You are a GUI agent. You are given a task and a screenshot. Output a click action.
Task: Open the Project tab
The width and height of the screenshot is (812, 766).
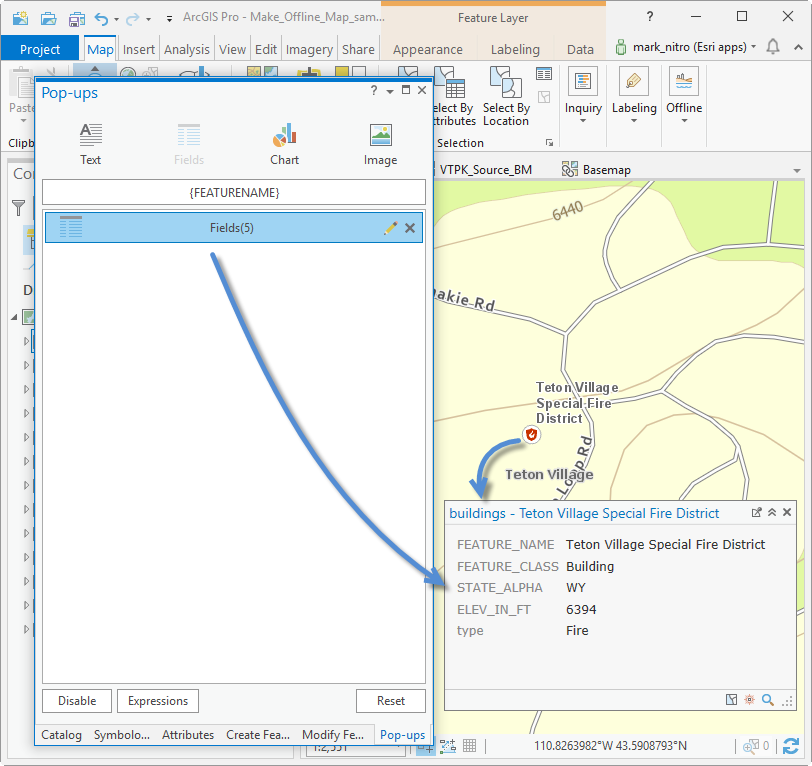click(40, 49)
